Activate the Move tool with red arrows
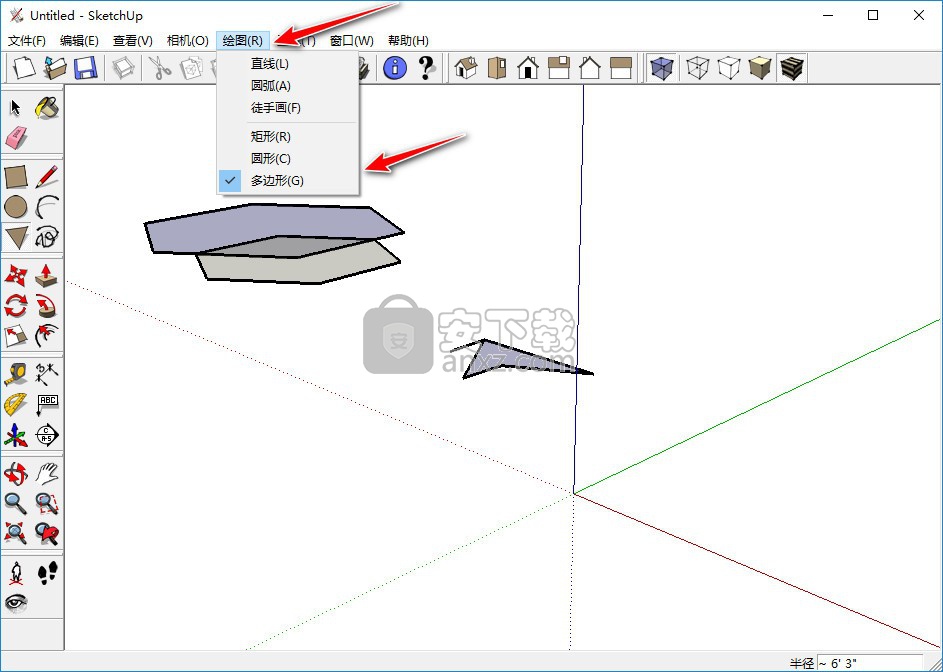Image resolution: width=943 pixels, height=672 pixels. [x=16, y=276]
